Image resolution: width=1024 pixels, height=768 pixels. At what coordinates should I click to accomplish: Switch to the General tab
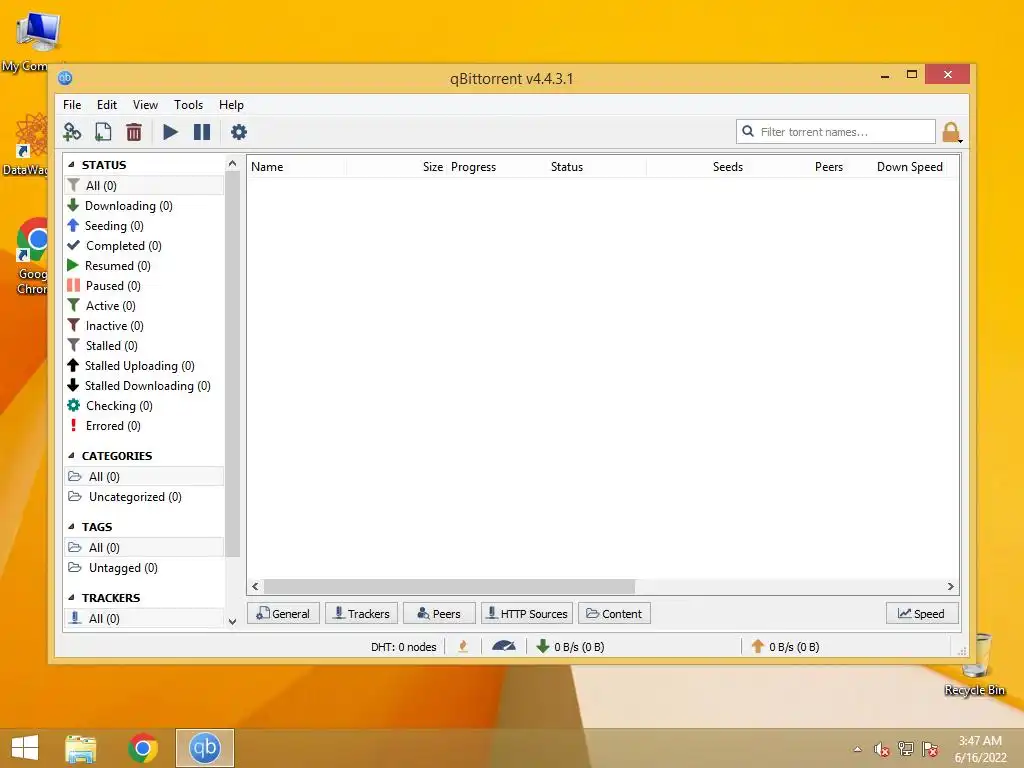click(283, 614)
